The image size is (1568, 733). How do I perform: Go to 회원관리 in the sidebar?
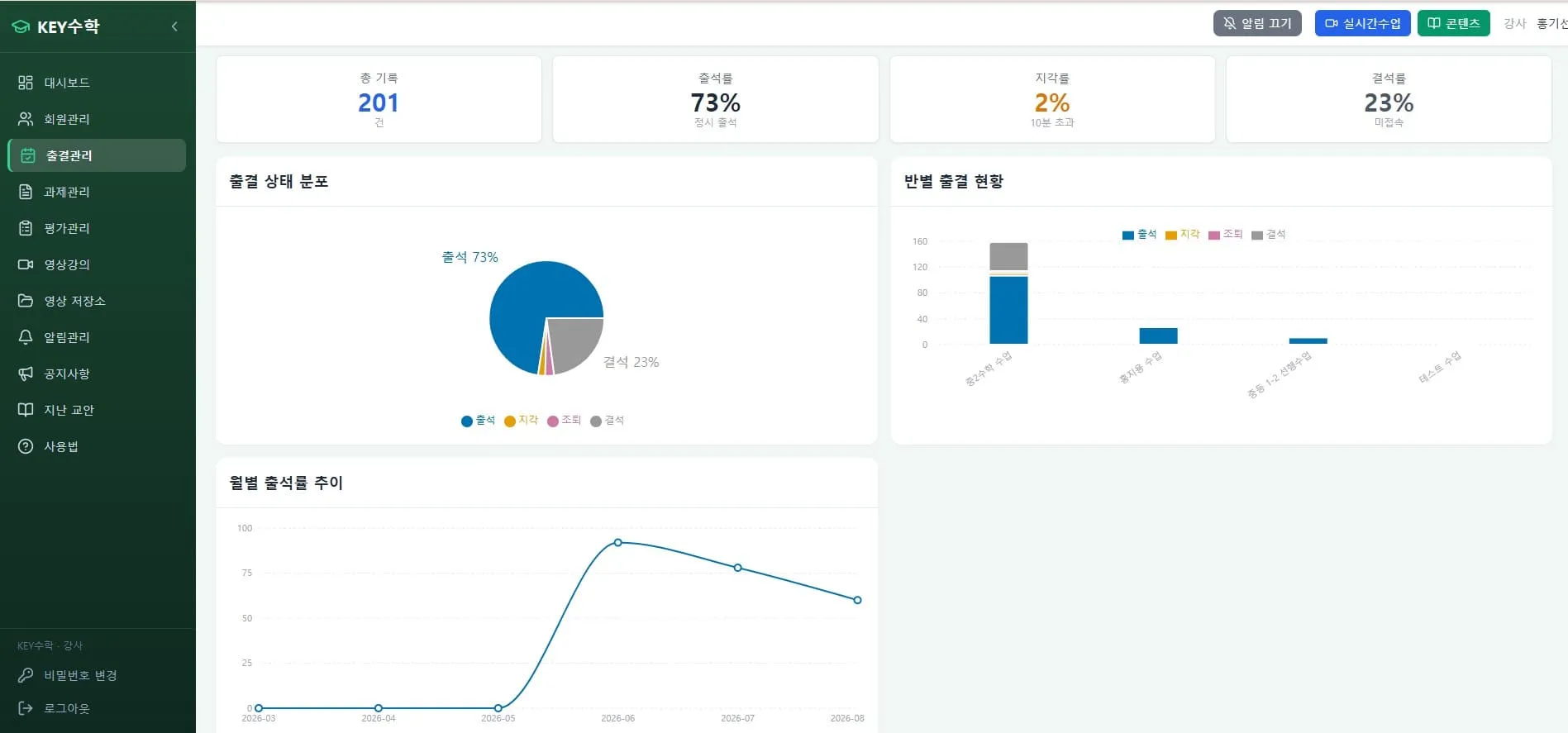click(x=97, y=119)
